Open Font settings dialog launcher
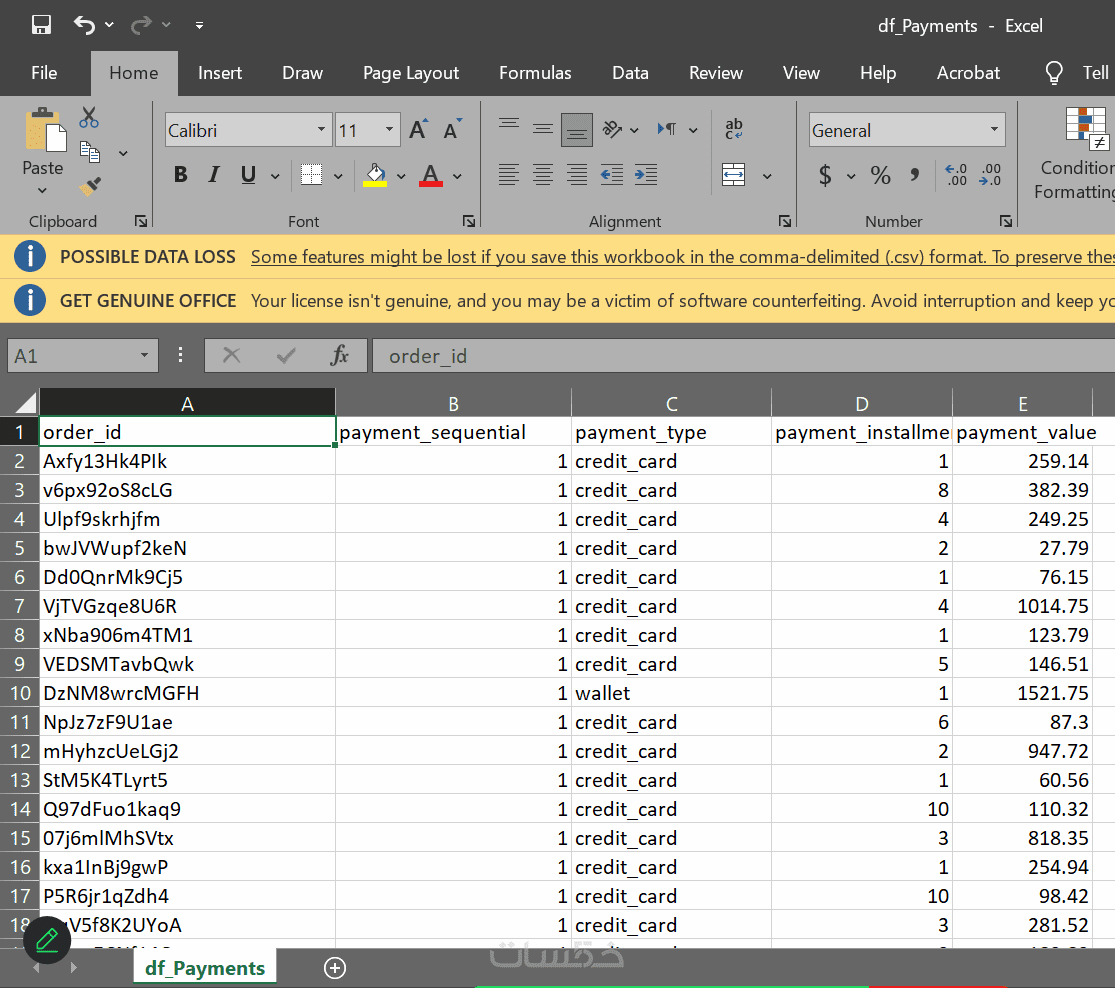This screenshot has height=988, width=1115. point(469,221)
